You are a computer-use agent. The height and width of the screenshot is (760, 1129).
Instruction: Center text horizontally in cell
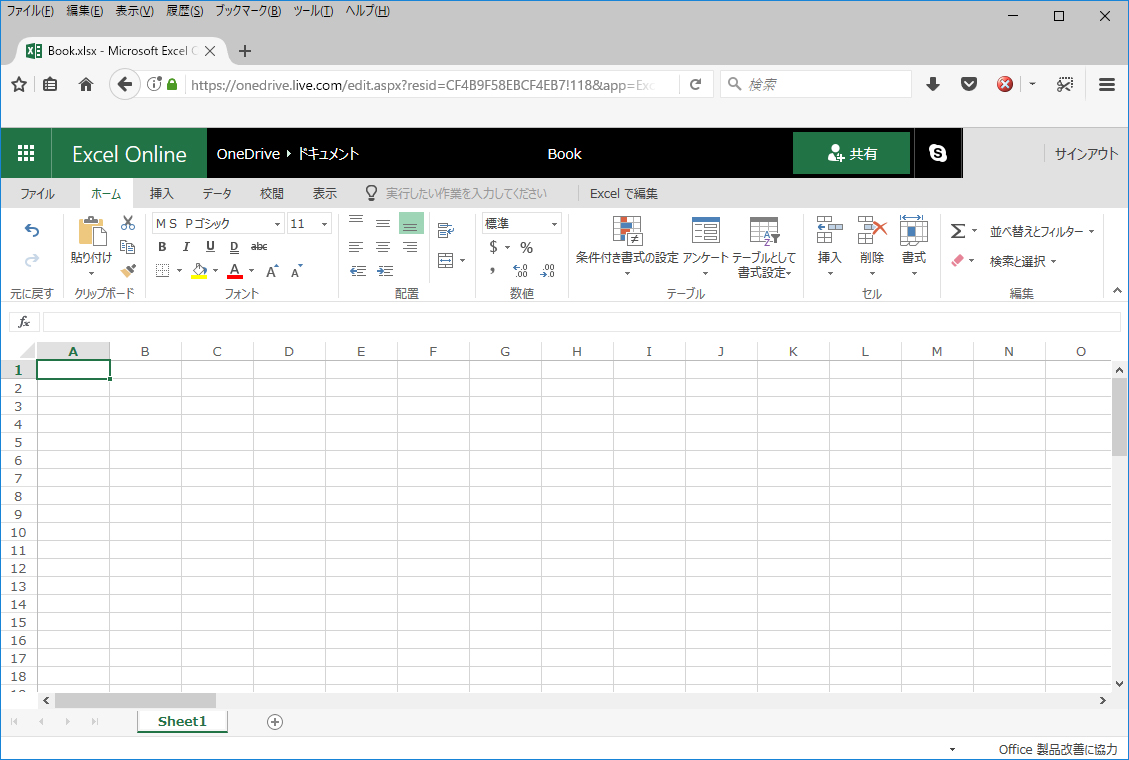tap(383, 248)
